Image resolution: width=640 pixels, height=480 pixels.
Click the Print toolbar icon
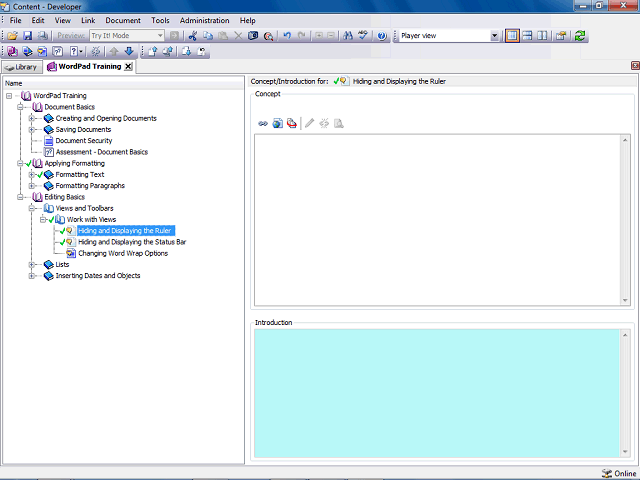click(42, 36)
